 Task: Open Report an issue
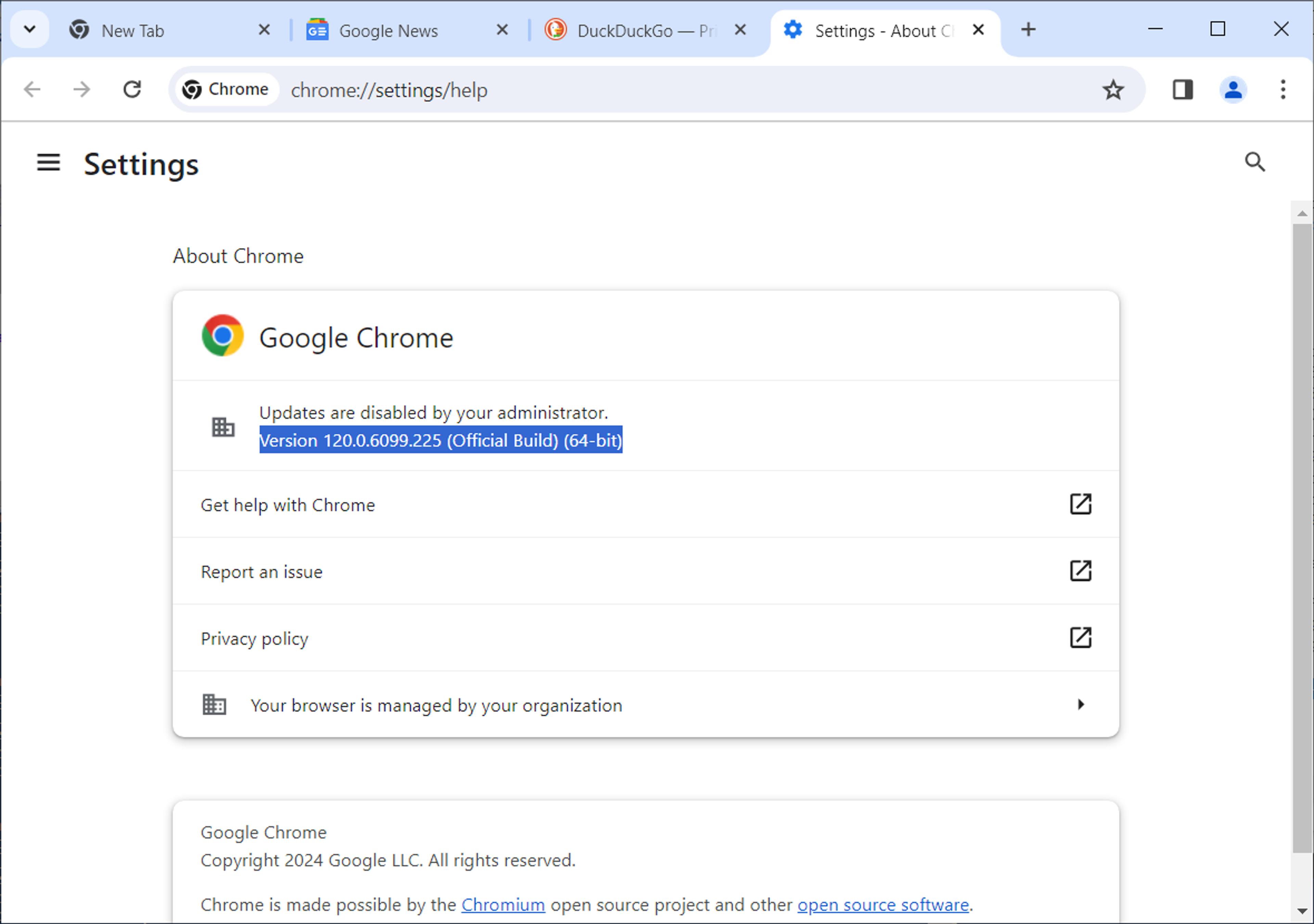[x=646, y=571]
